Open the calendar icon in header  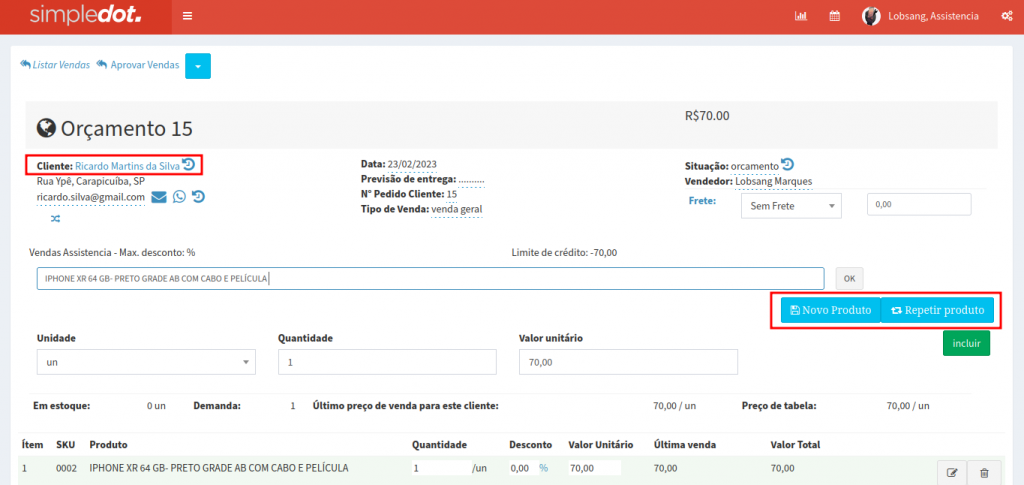coord(834,16)
